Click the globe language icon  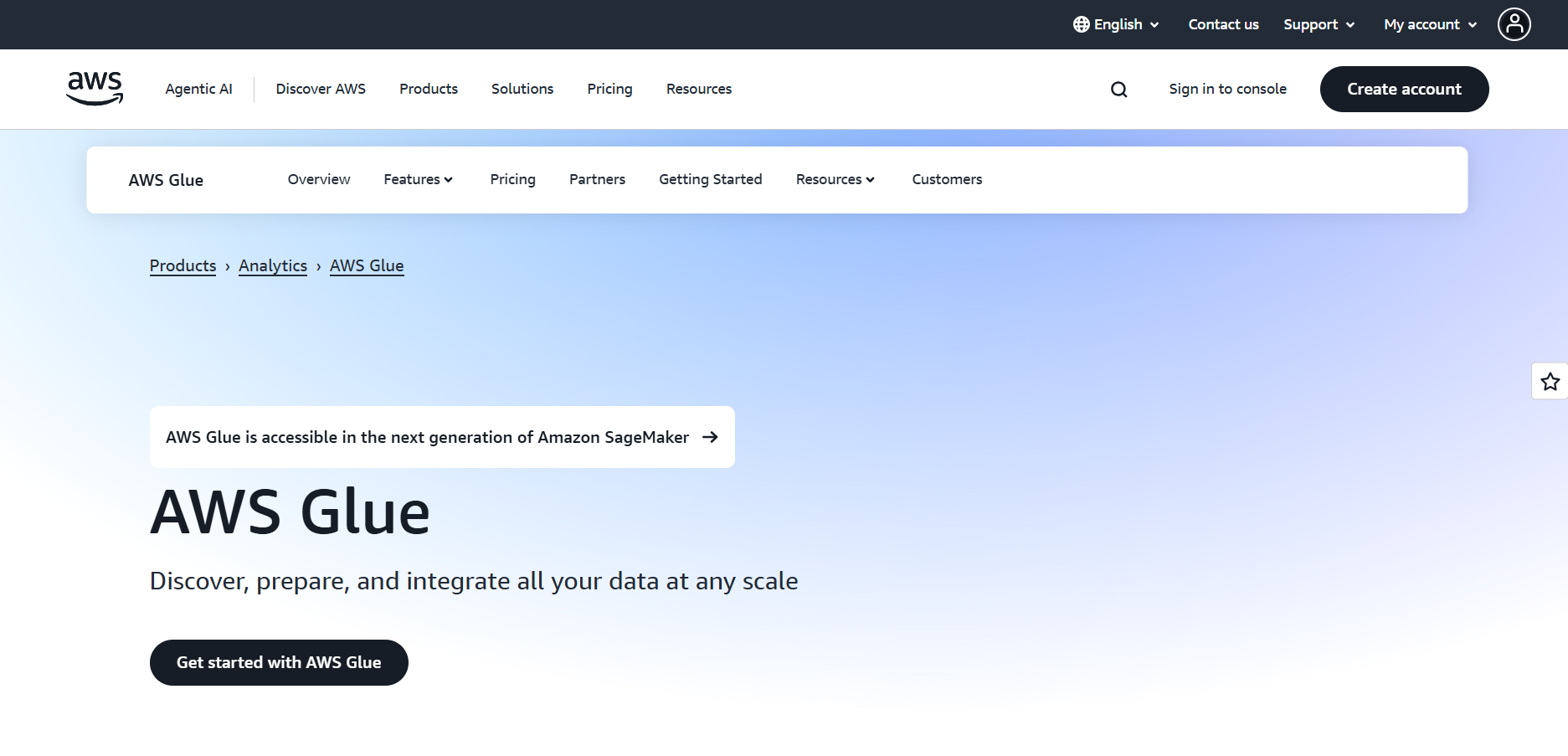1080,24
